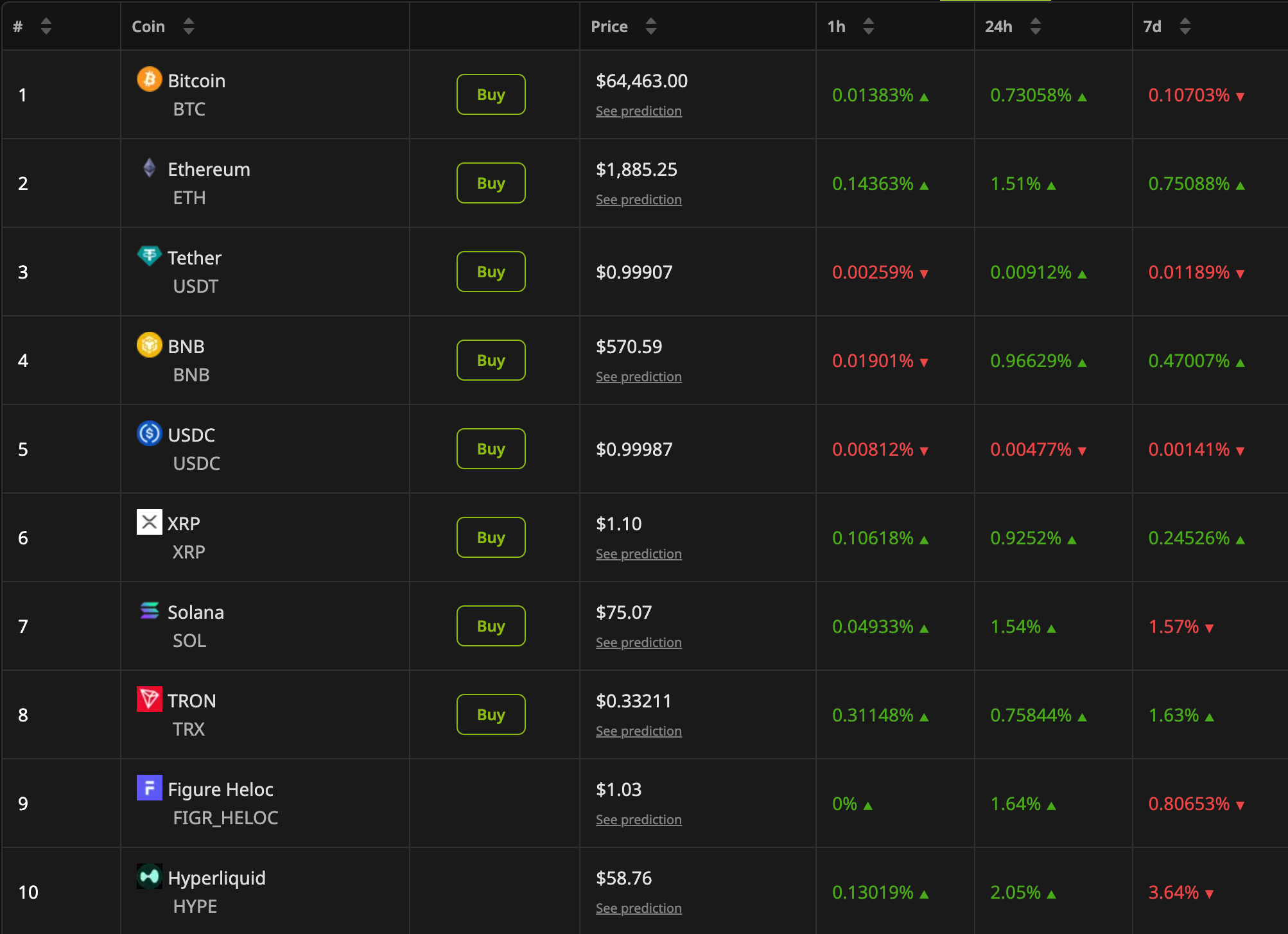Click Tether price $0.99907
This screenshot has height=934, width=1288.
[x=634, y=272]
